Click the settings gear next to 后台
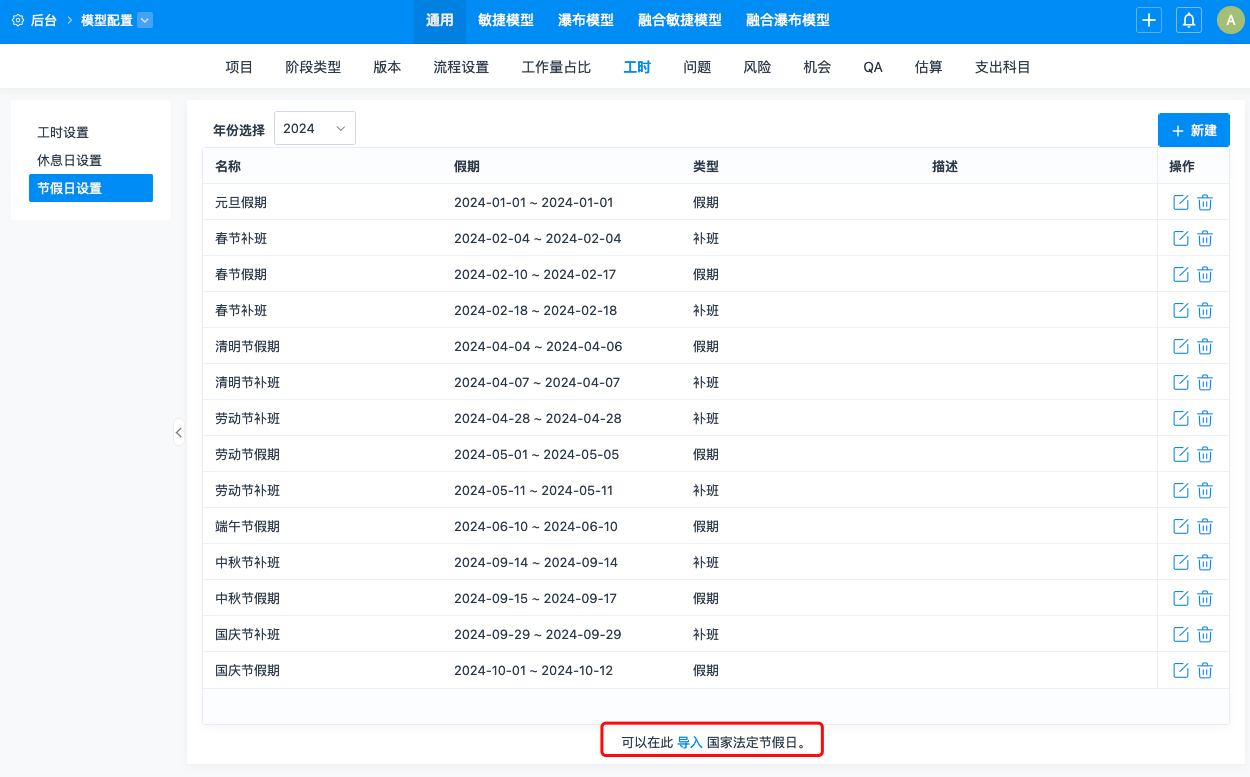 [17, 20]
